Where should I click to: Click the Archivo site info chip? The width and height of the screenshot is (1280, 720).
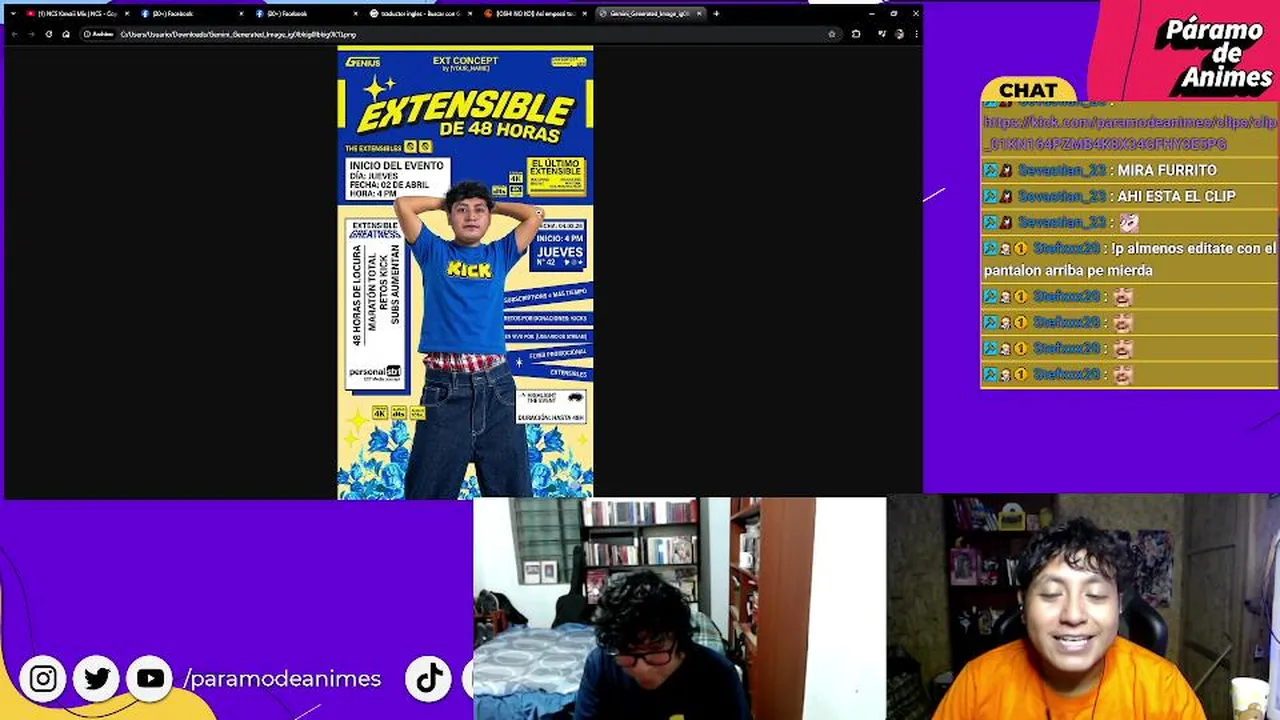(97, 34)
